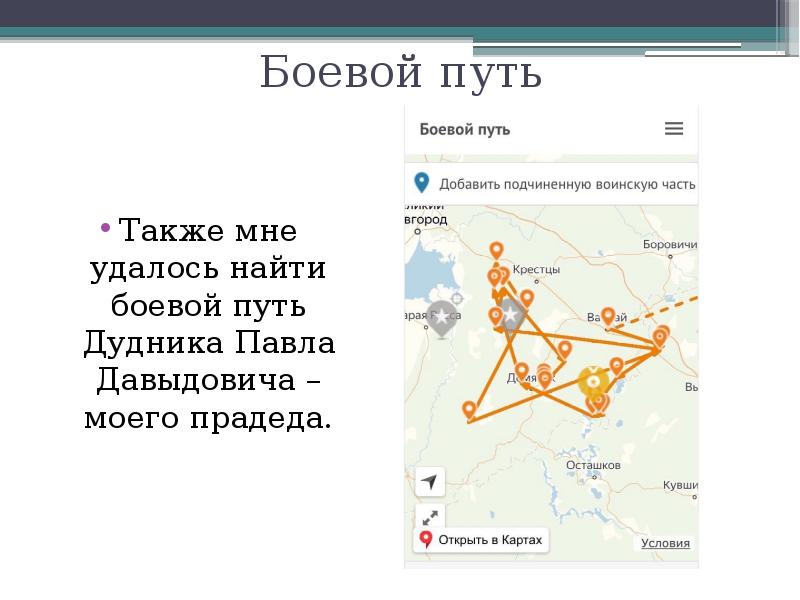Screen dimensions: 800x600
Task: Open the Условия terms link
Action: [665, 543]
